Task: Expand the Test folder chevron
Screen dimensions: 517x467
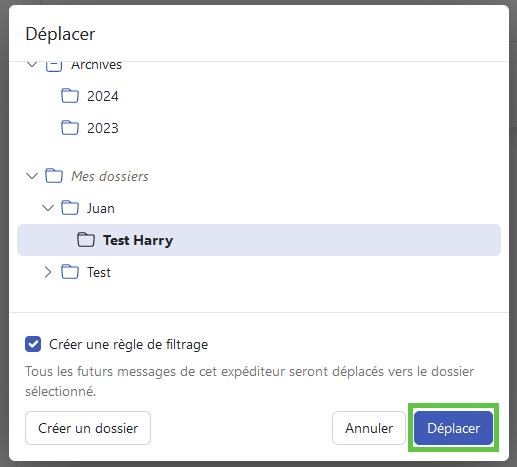Action: (x=48, y=272)
